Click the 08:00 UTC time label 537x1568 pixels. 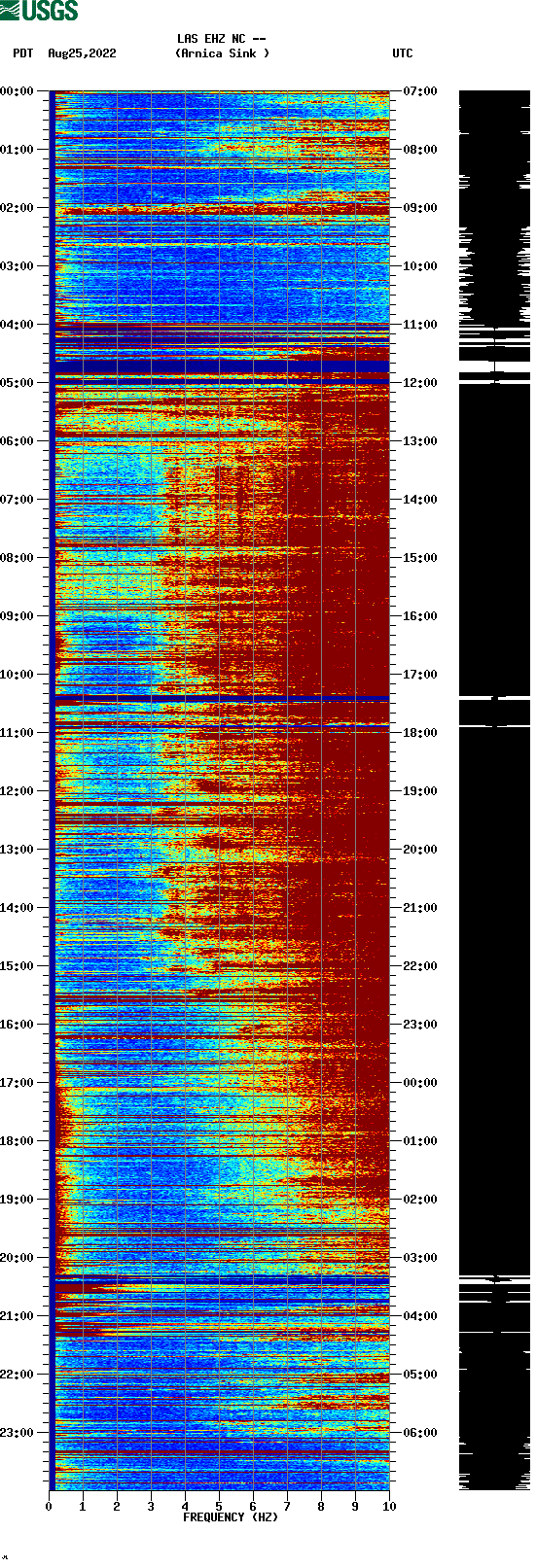point(420,150)
